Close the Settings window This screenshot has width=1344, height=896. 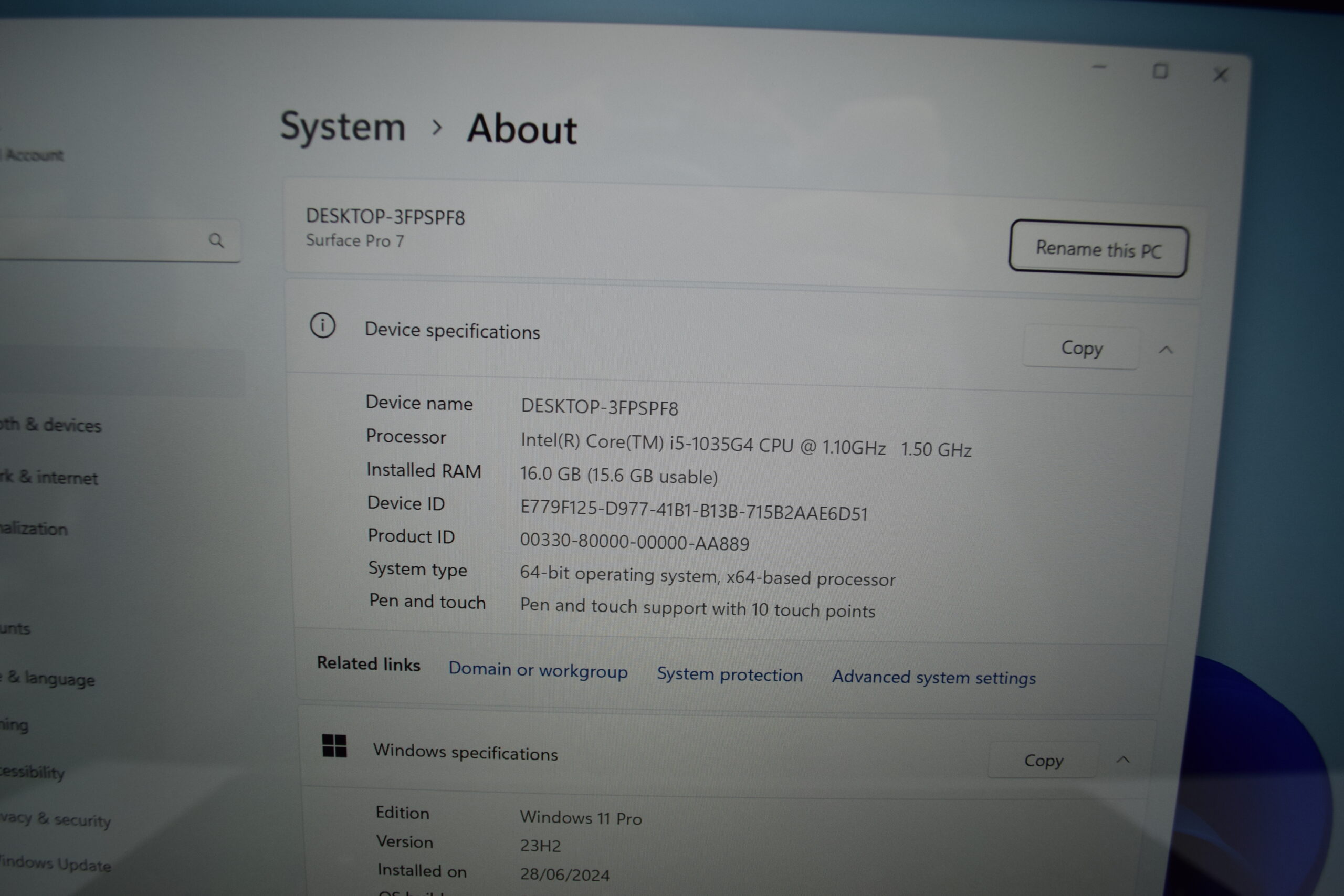coord(1221,75)
